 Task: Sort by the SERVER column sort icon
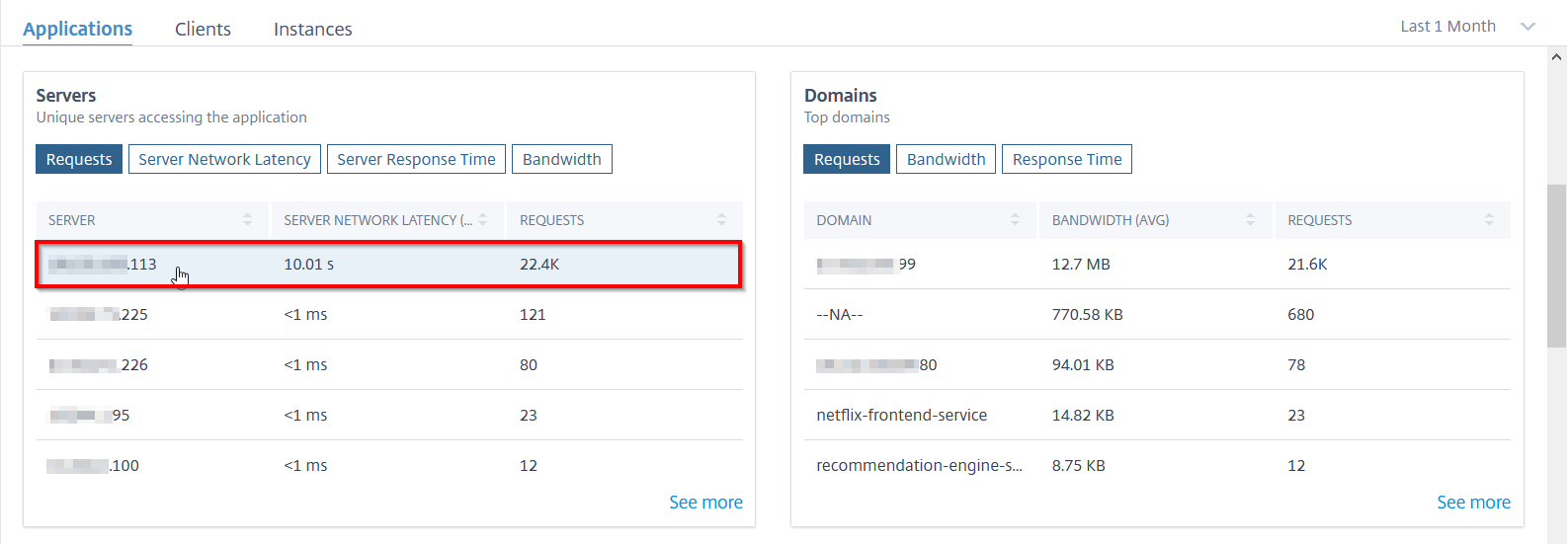click(247, 219)
